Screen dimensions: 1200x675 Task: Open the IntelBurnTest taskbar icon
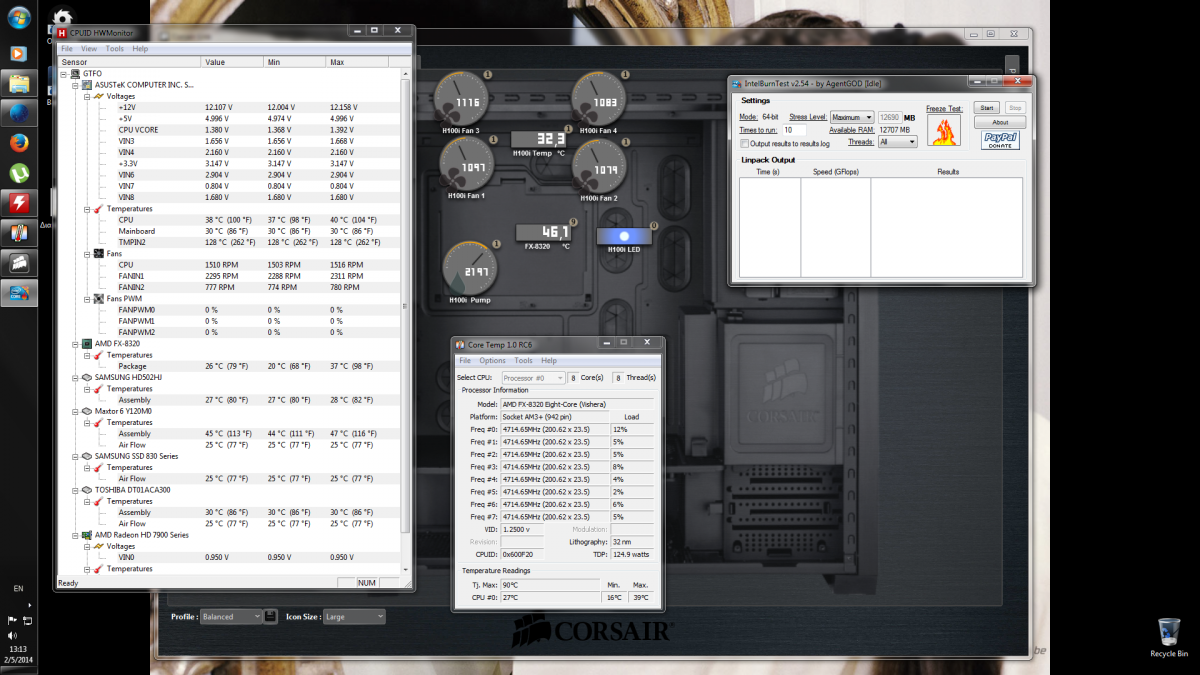[x=19, y=293]
